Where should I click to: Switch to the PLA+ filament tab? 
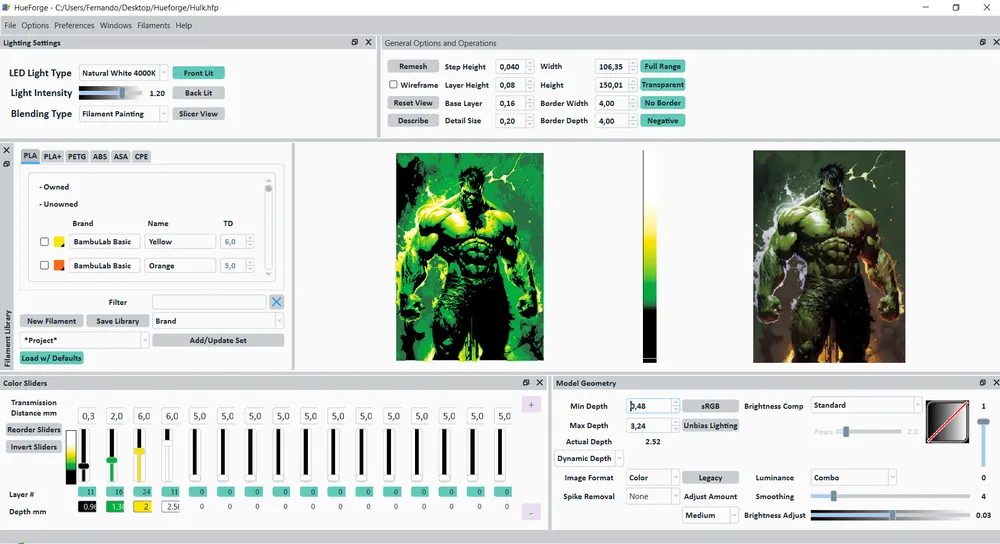[x=52, y=156]
